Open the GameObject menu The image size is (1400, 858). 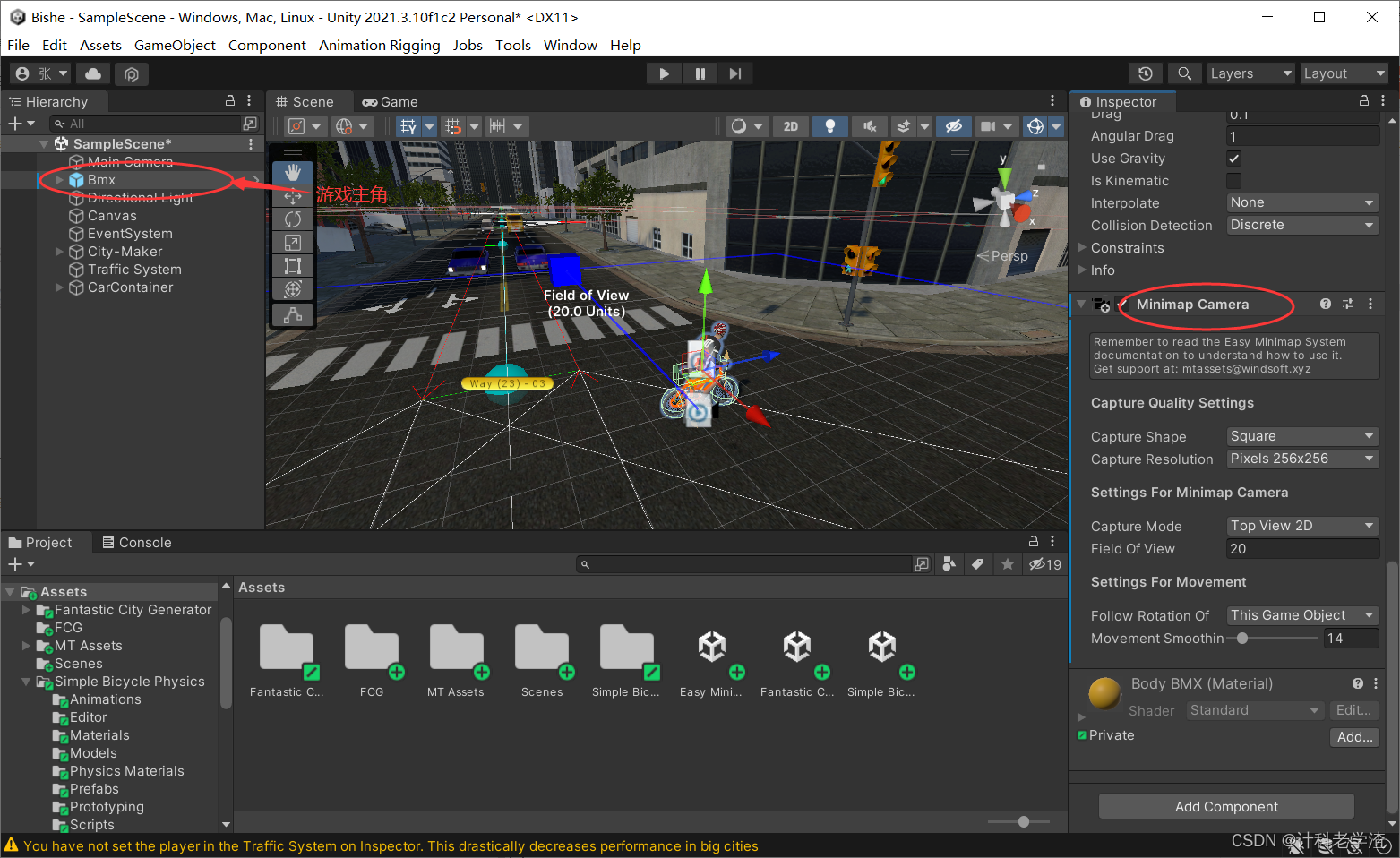[175, 45]
